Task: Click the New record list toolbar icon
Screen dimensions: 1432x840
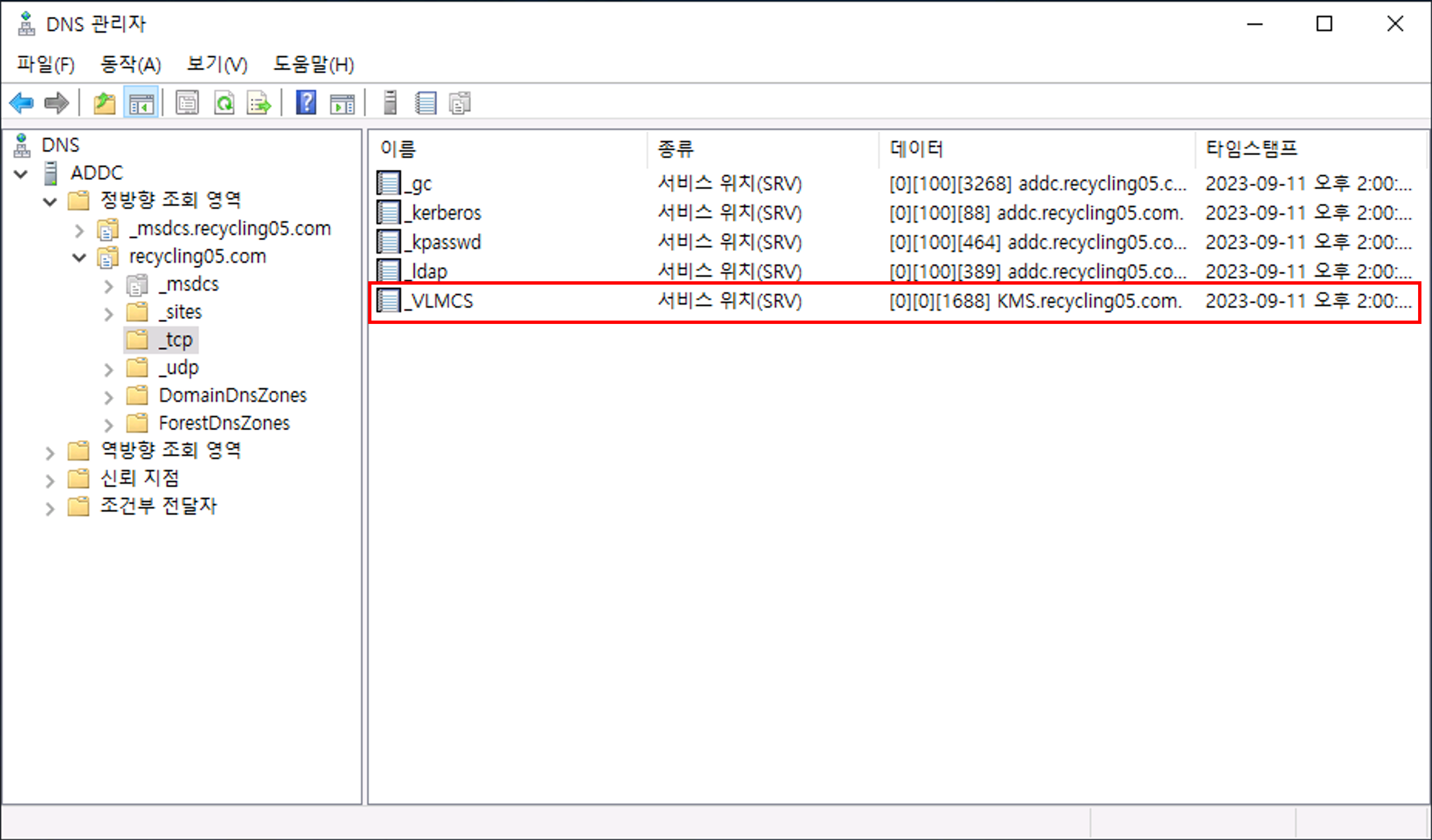Action: [x=425, y=104]
